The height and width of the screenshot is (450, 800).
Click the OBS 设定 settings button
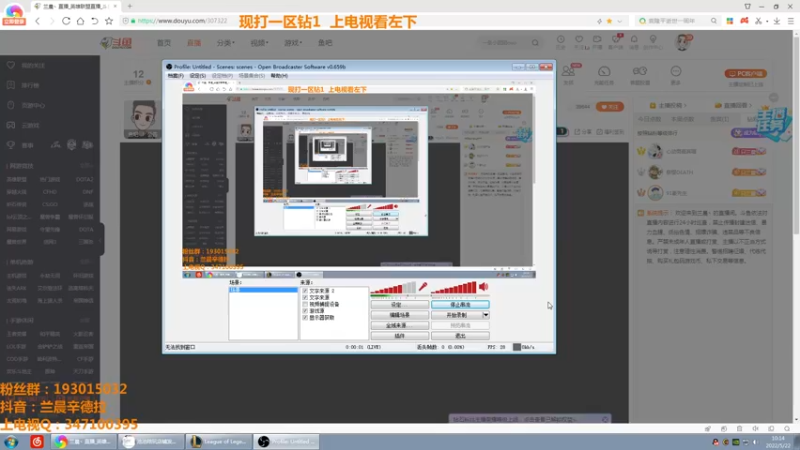[399, 305]
